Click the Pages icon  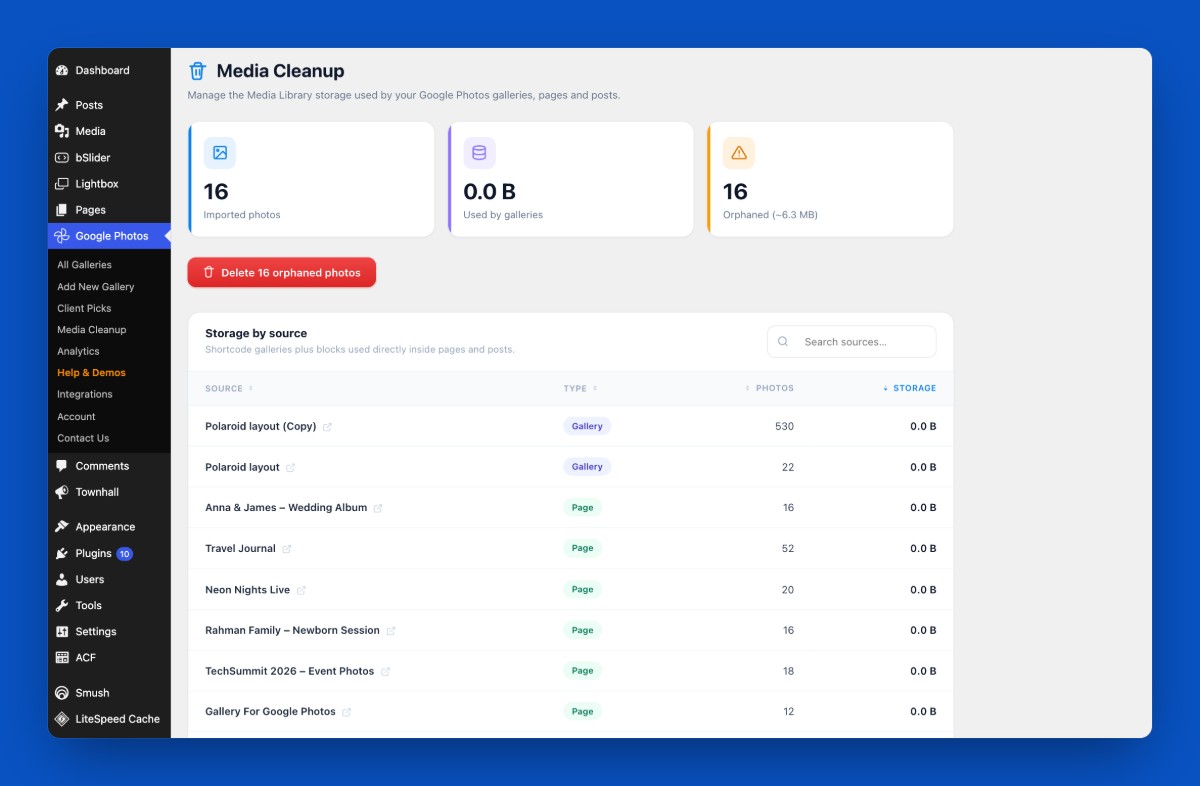pos(62,210)
